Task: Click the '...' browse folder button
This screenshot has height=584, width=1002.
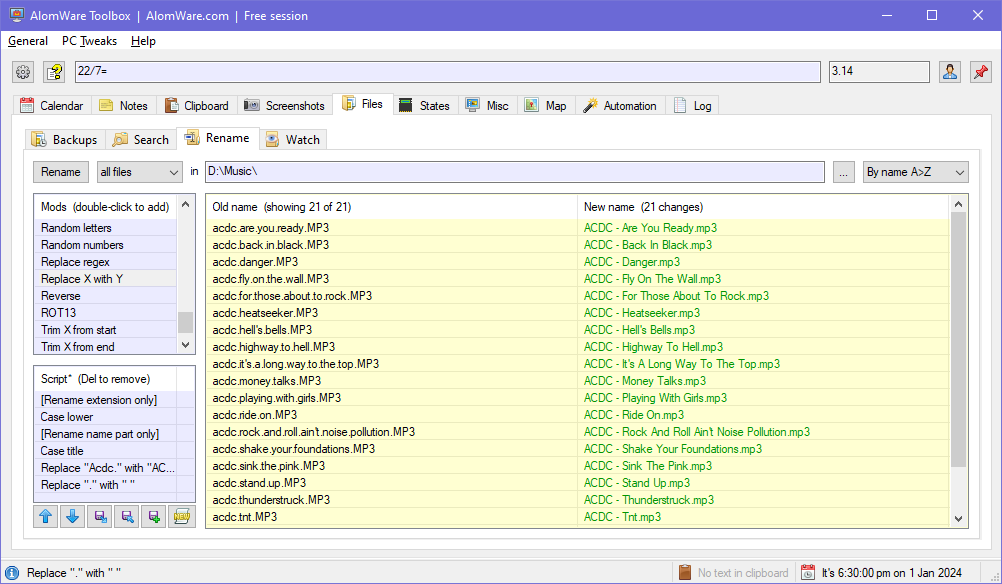Action: coord(843,172)
